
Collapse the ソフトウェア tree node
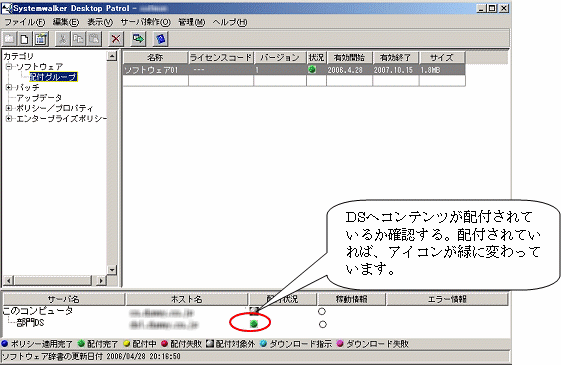click(x=9, y=67)
